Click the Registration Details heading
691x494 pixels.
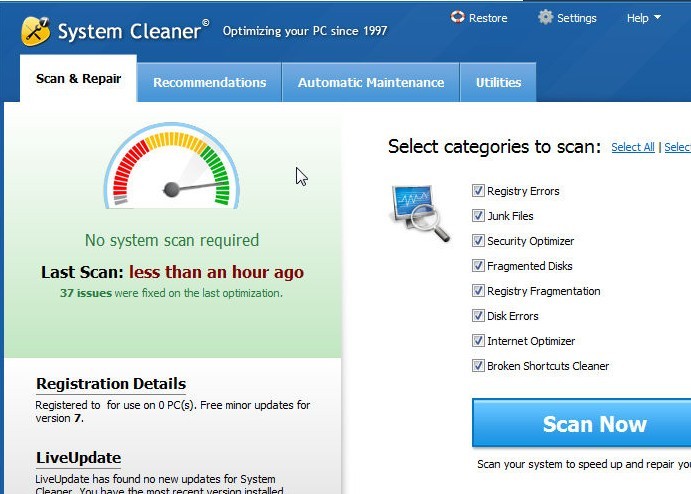click(111, 384)
